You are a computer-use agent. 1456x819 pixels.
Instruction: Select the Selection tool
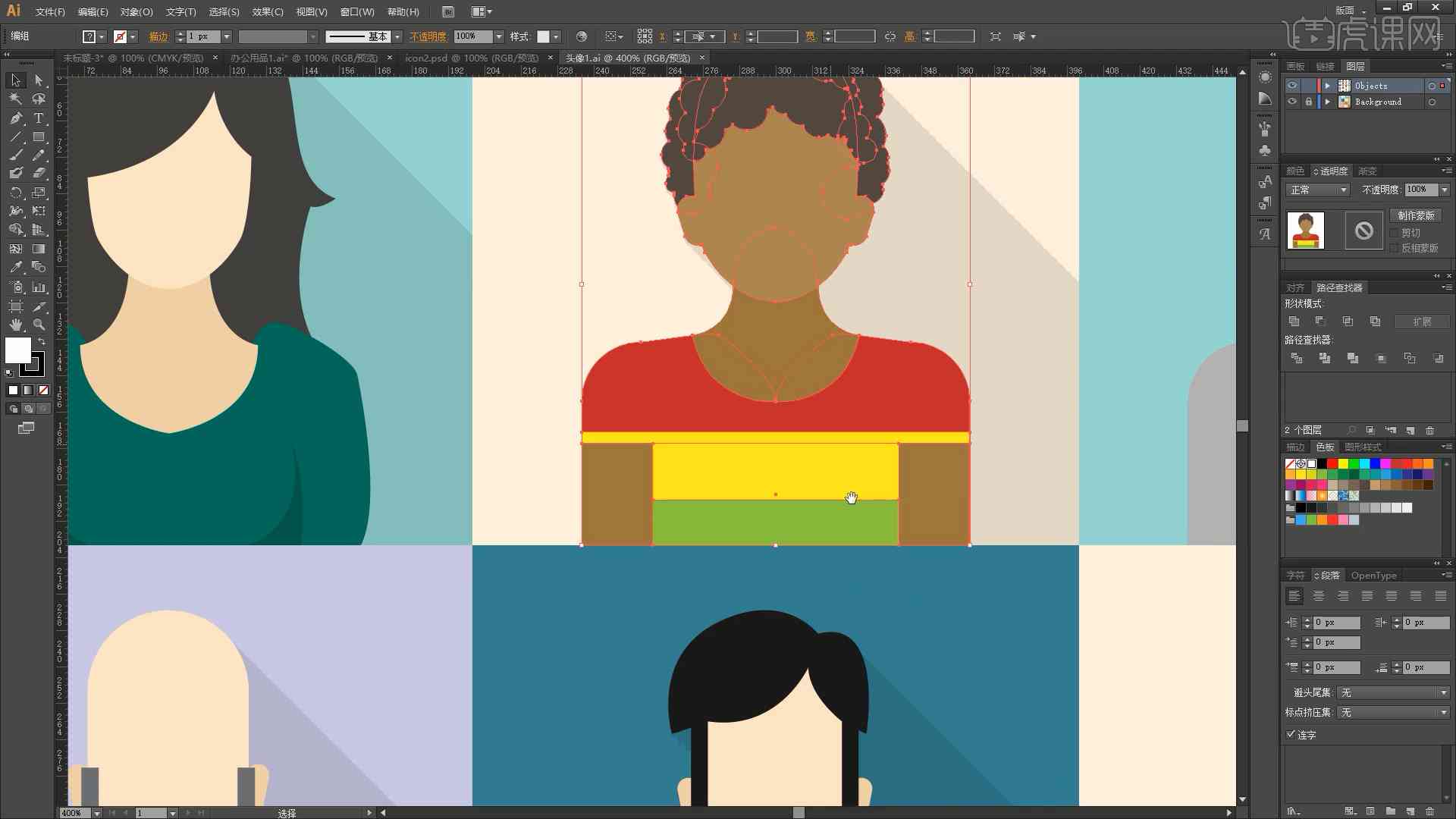pos(14,79)
